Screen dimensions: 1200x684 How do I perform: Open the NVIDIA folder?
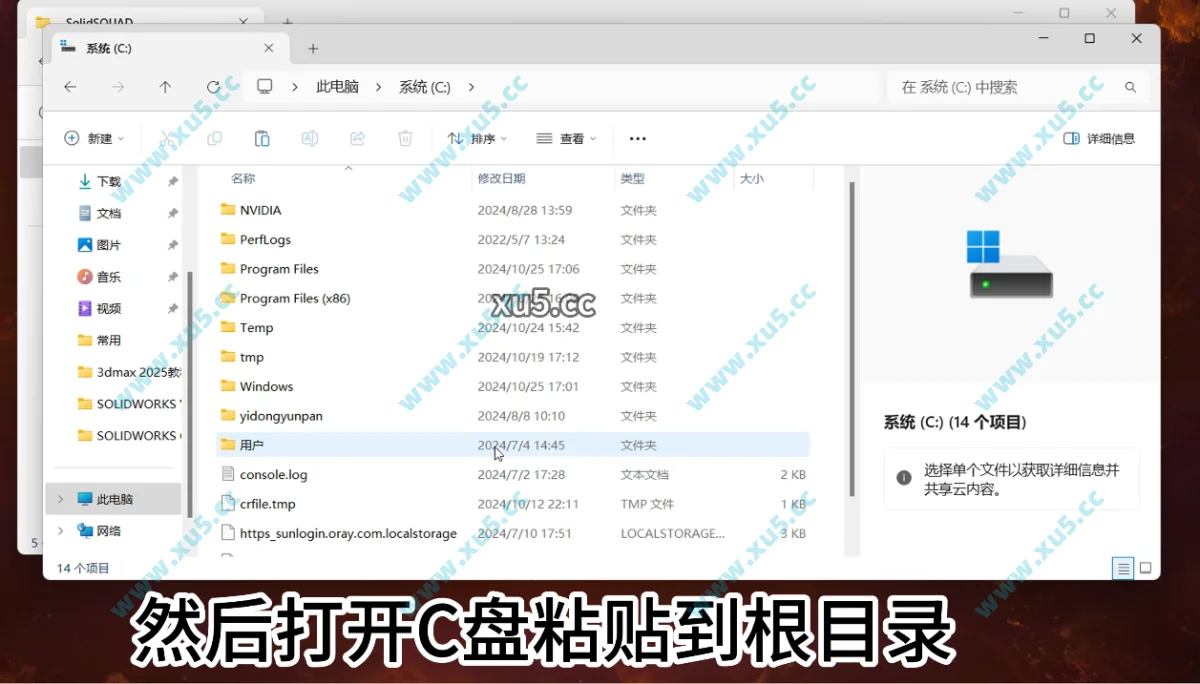[x=262, y=210]
